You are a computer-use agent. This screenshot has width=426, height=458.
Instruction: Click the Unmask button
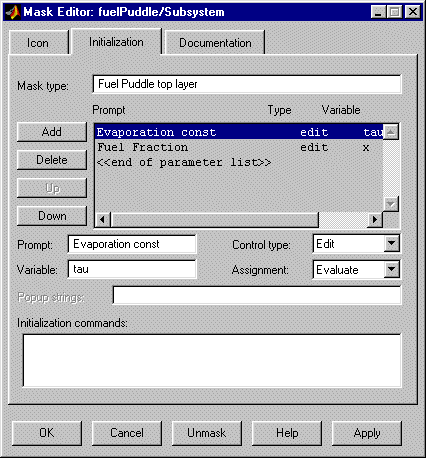[x=207, y=433]
